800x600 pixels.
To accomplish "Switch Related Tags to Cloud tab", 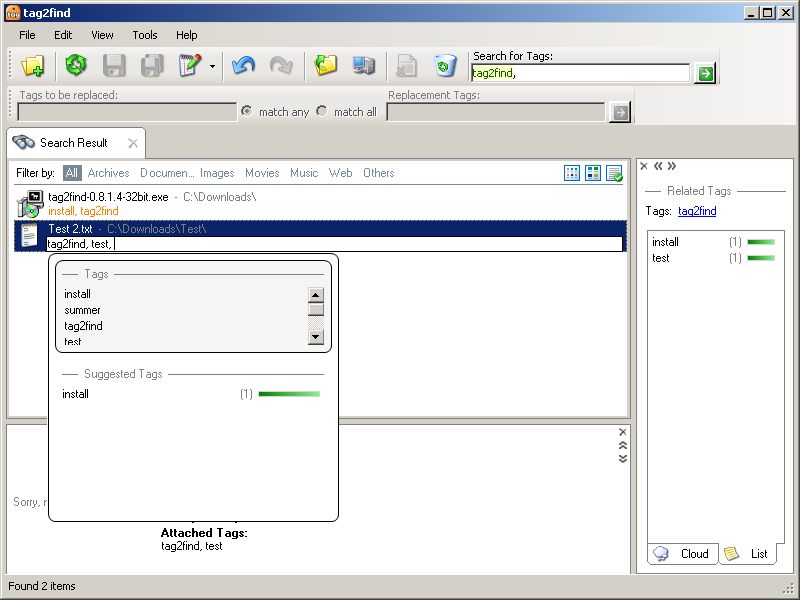I will tap(683, 554).
